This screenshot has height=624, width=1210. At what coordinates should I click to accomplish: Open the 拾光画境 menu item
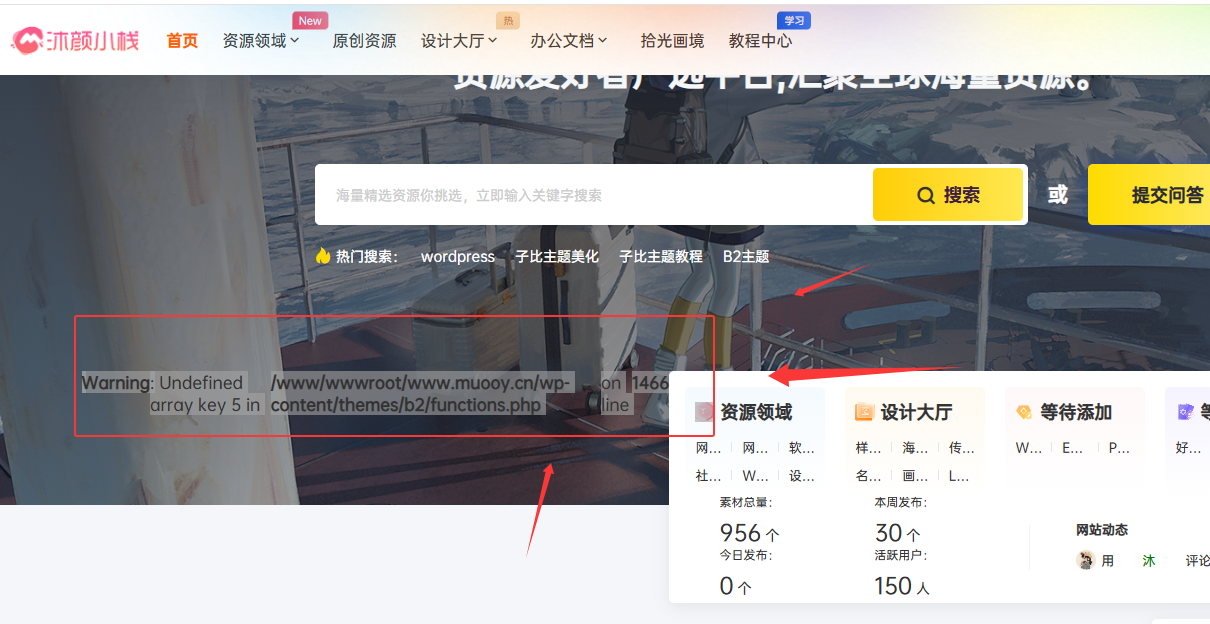point(672,41)
